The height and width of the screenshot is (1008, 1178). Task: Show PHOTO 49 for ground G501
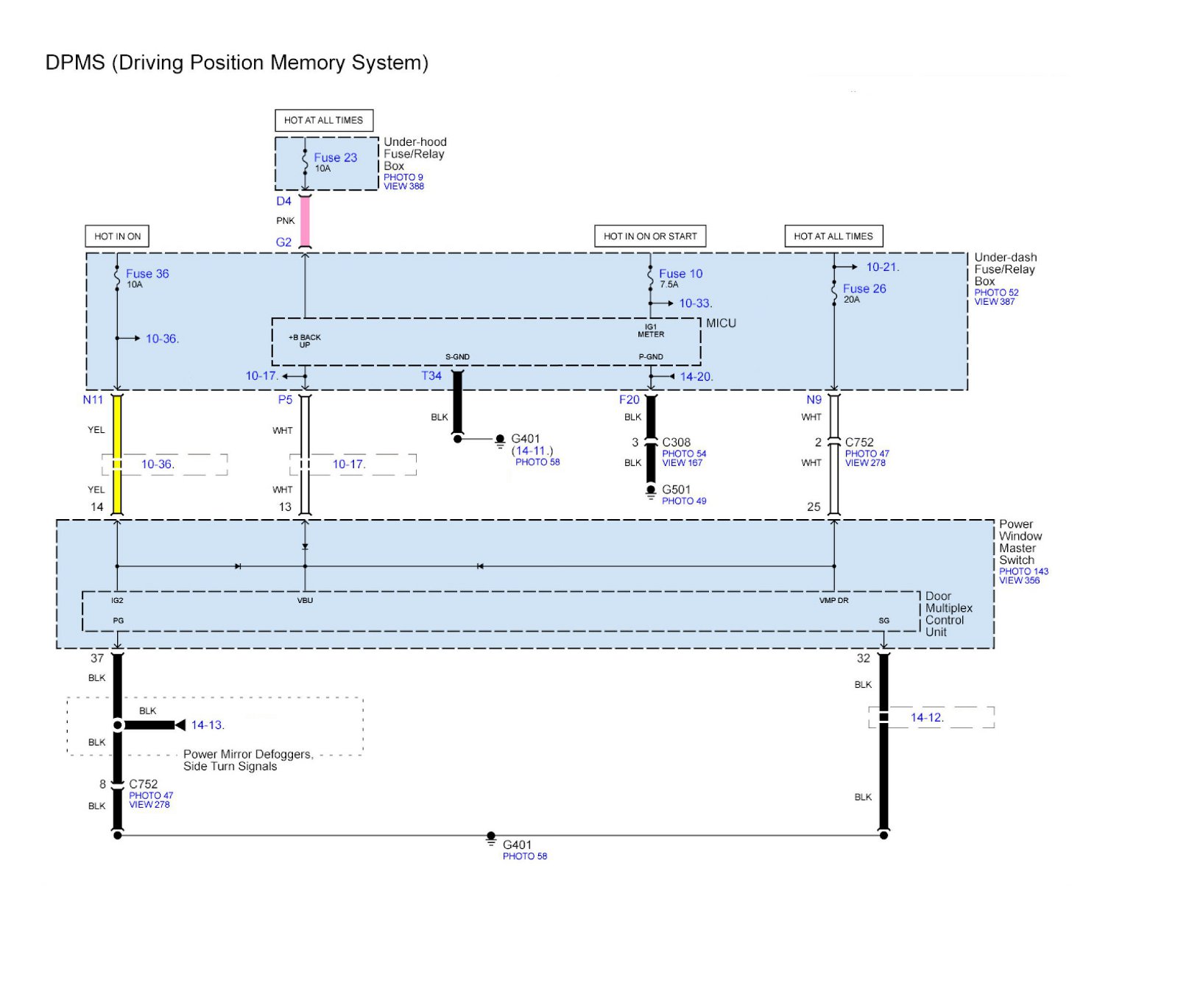point(683,501)
